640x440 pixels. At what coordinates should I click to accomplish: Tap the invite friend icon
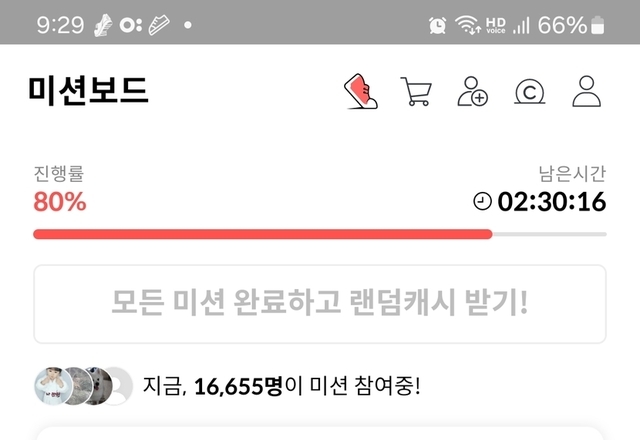click(472, 91)
